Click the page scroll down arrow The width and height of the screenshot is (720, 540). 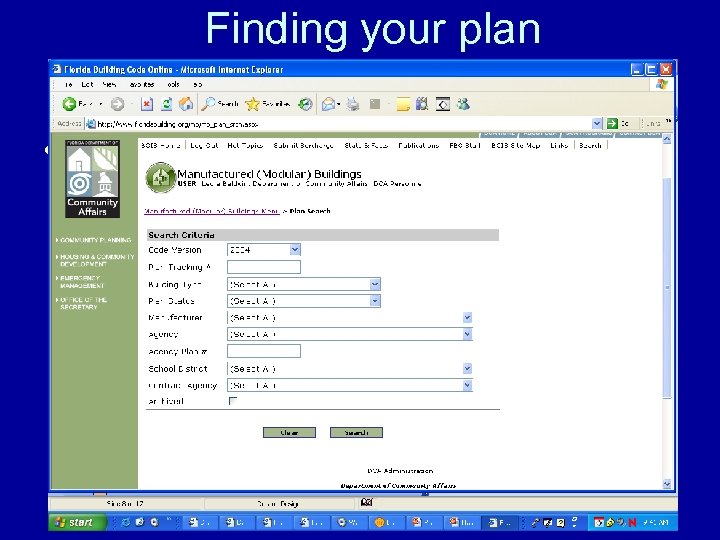tap(667, 484)
